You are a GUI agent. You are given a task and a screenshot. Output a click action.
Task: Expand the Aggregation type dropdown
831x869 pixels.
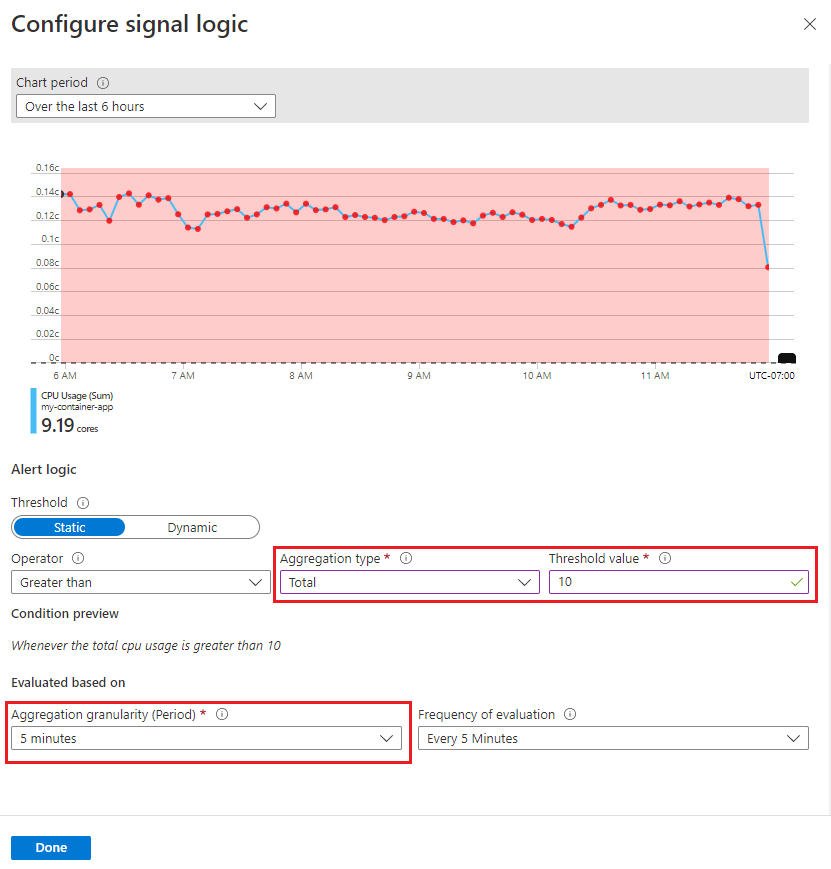409,582
